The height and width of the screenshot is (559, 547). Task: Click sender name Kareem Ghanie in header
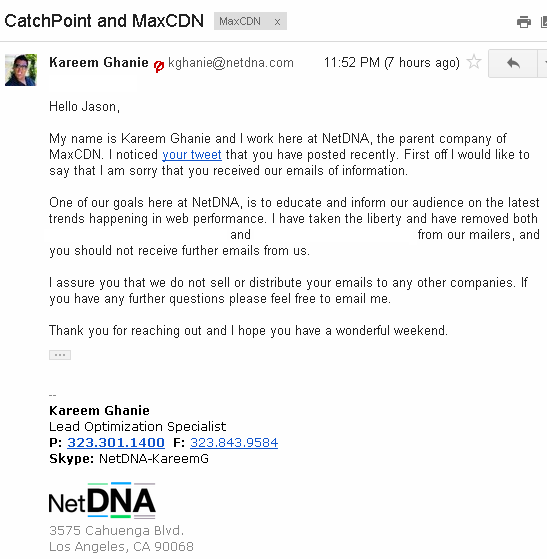point(99,62)
